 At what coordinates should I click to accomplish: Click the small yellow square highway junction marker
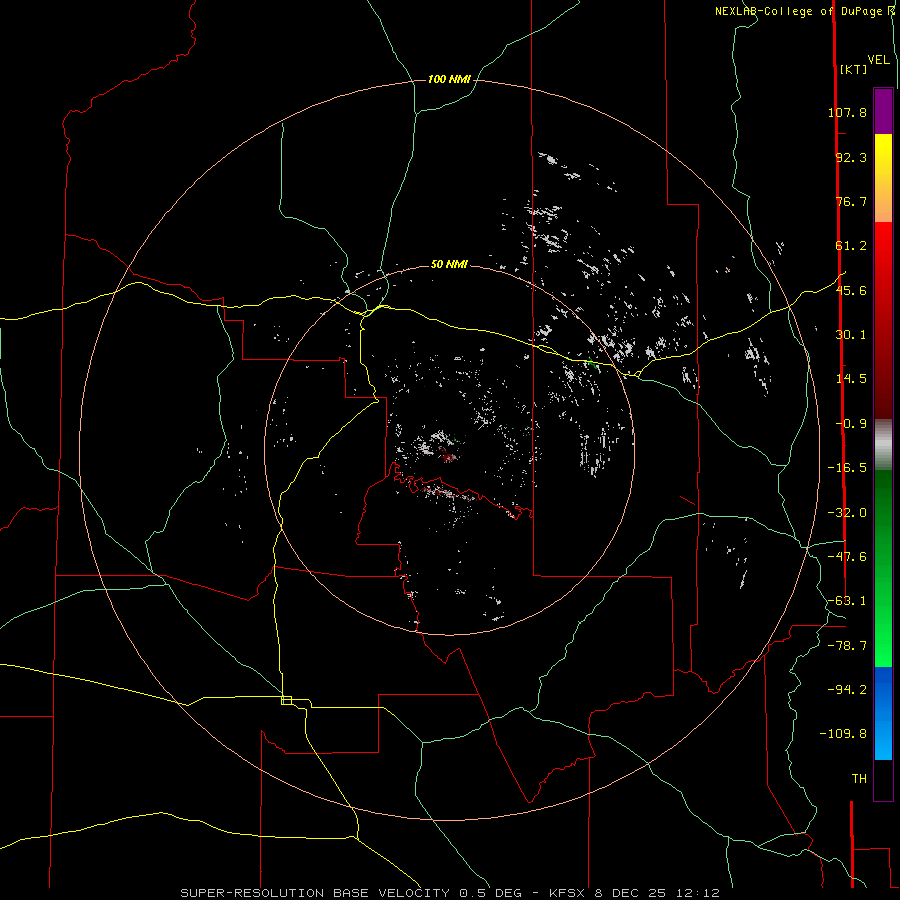click(x=286, y=700)
